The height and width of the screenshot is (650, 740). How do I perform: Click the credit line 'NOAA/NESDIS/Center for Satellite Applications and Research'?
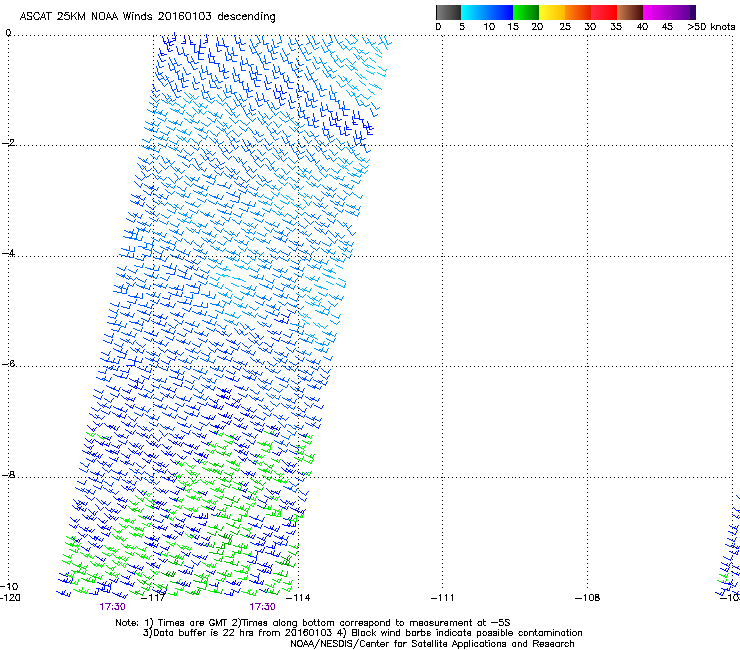tap(432, 644)
